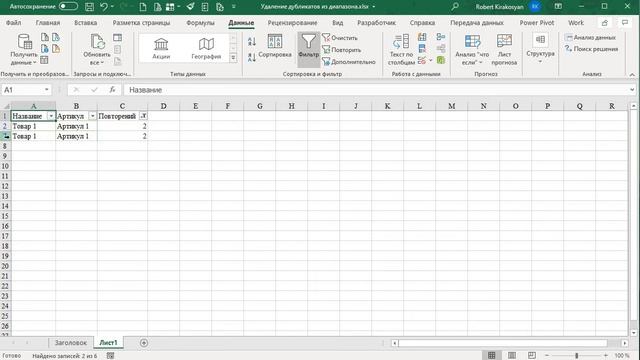
Task: Import data From Text/CSV icon
Action: 45,37
